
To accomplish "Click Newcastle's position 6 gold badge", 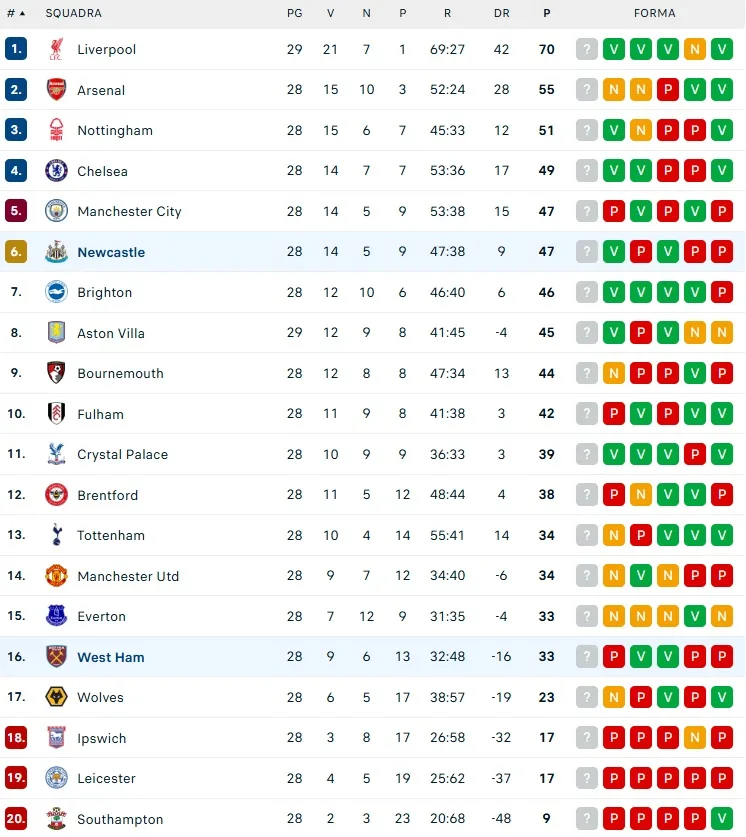I will (x=16, y=252).
